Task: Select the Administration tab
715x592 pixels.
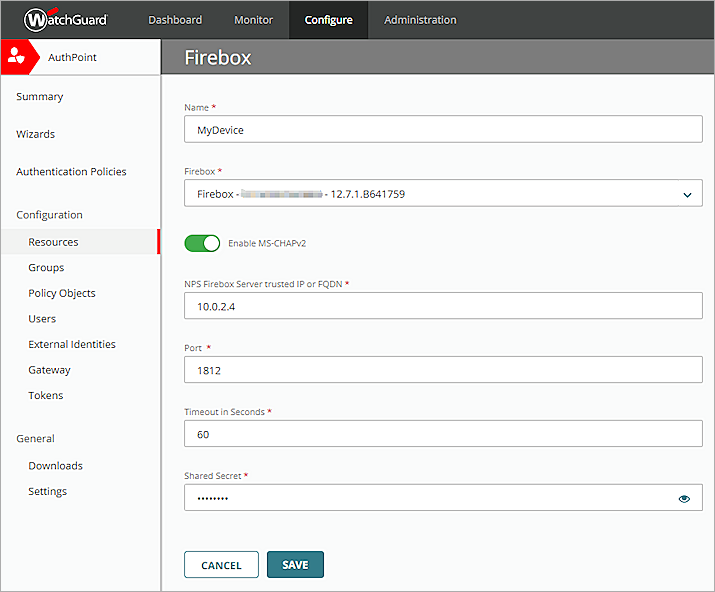Action: pos(420,20)
